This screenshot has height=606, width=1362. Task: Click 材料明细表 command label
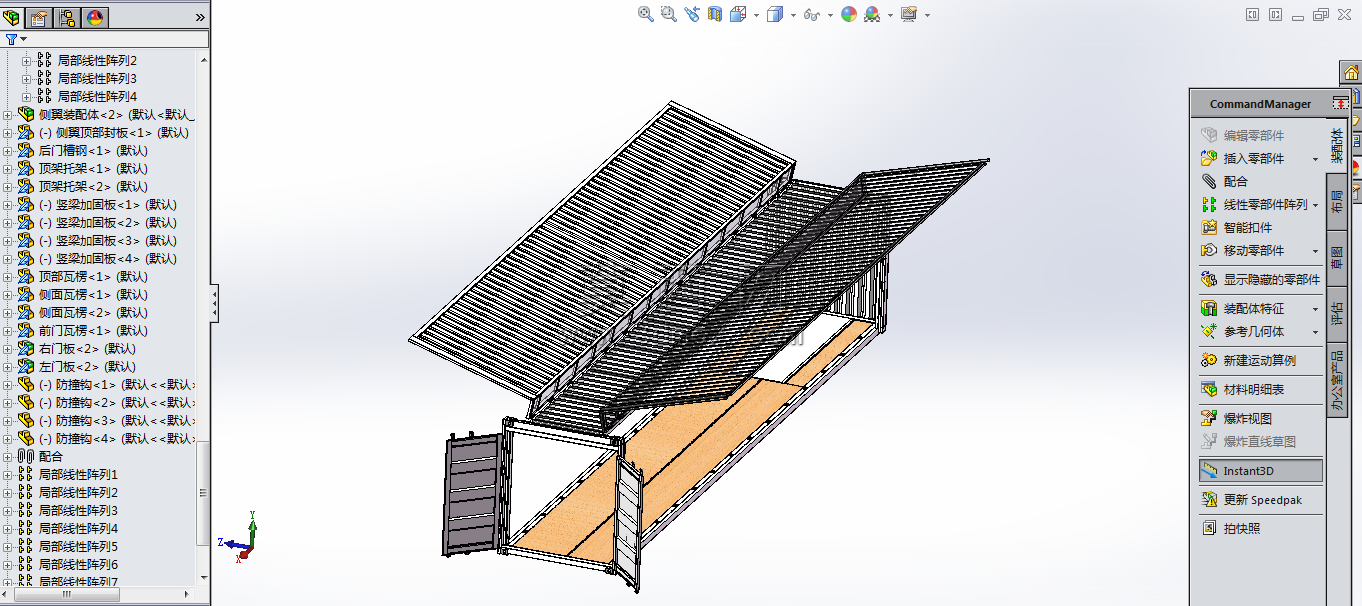pyautogui.click(x=1254, y=389)
